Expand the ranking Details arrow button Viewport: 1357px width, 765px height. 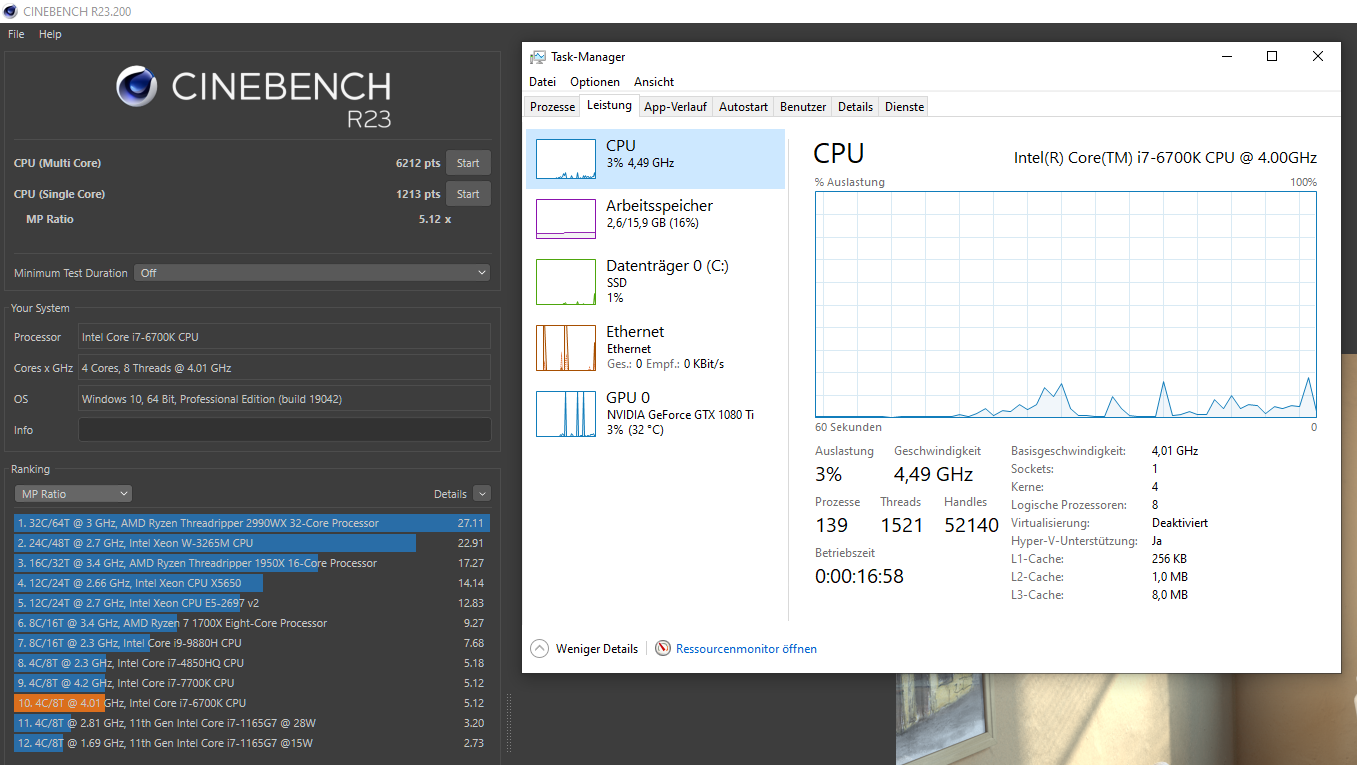click(x=482, y=494)
